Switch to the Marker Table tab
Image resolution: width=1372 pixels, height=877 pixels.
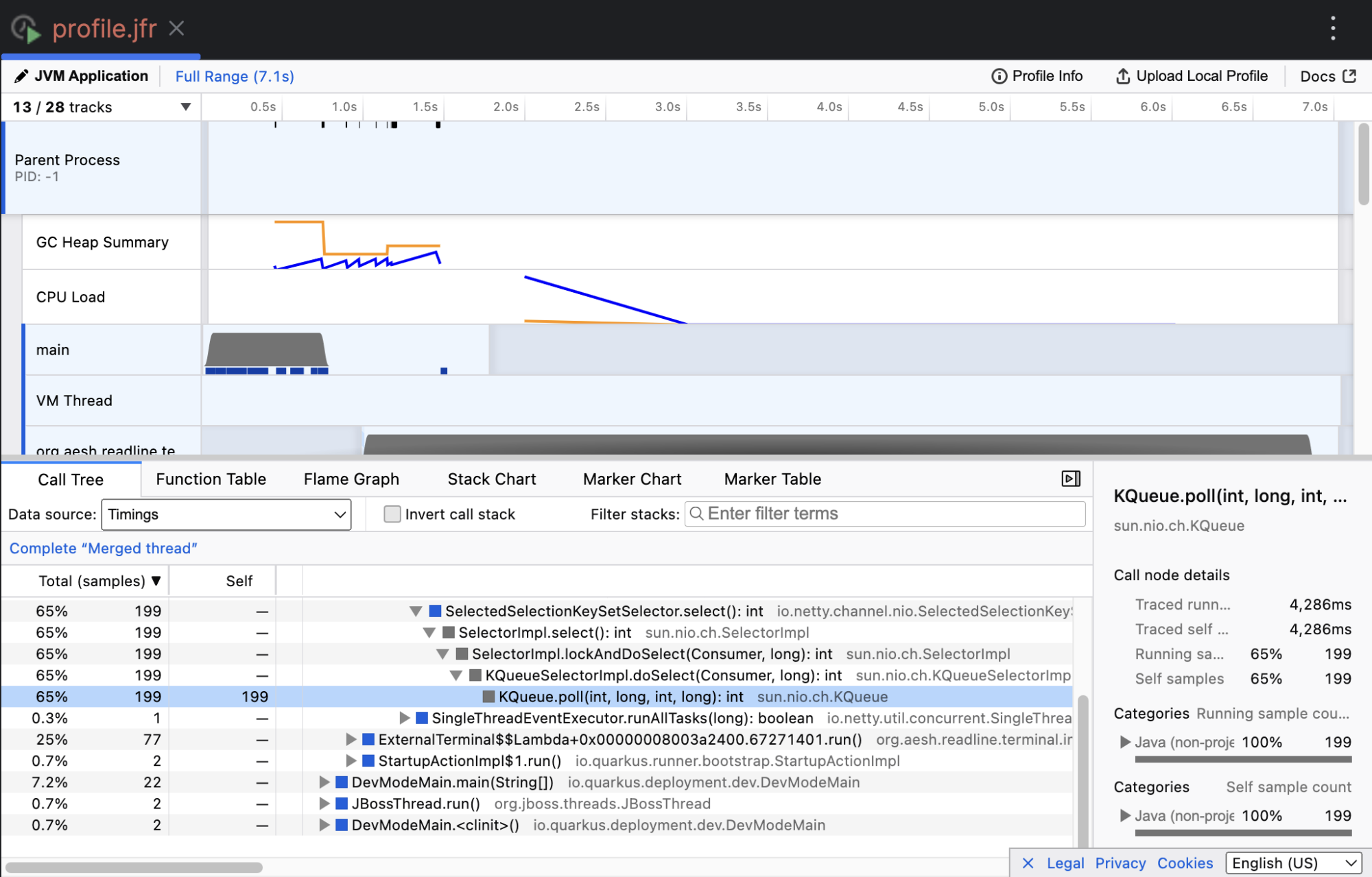coord(772,479)
